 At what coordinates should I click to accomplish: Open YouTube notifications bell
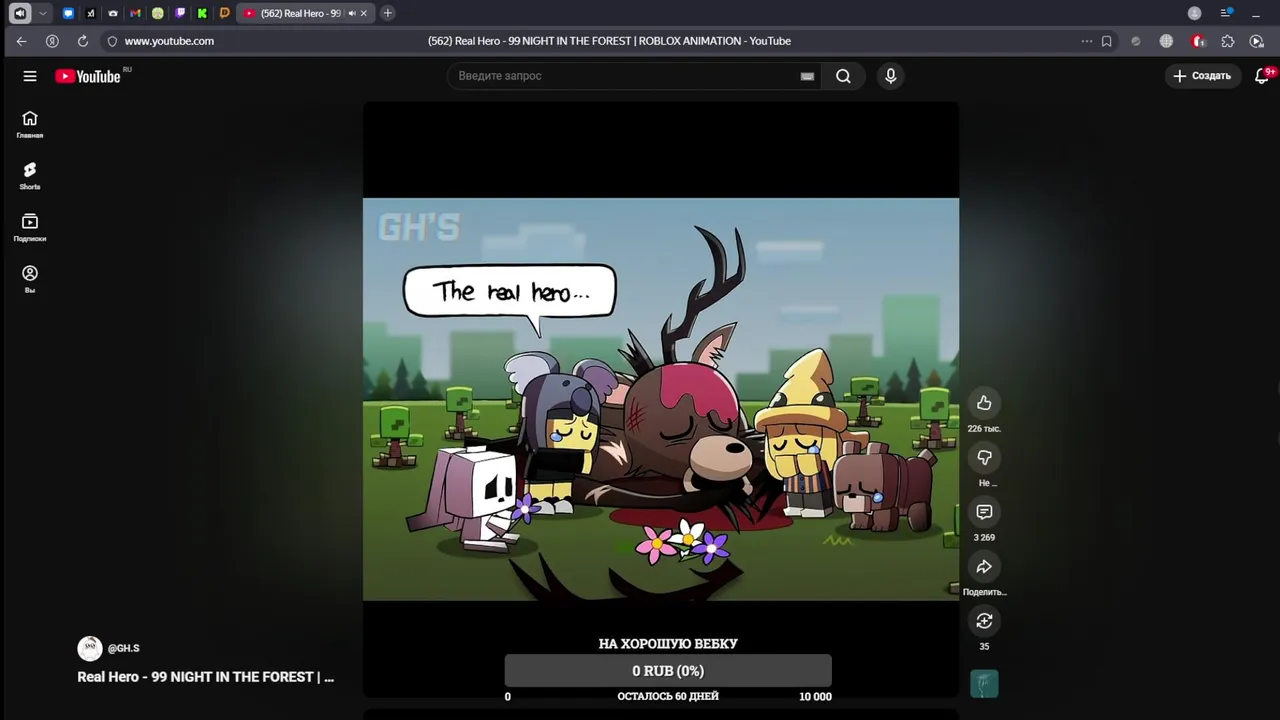click(1262, 76)
